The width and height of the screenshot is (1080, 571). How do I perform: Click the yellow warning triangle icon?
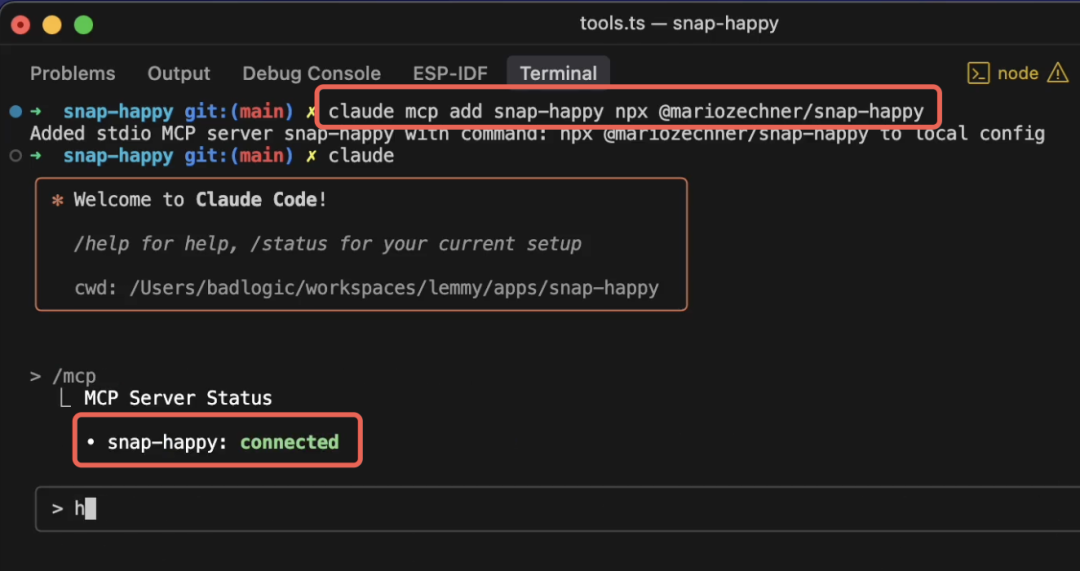(1057, 73)
